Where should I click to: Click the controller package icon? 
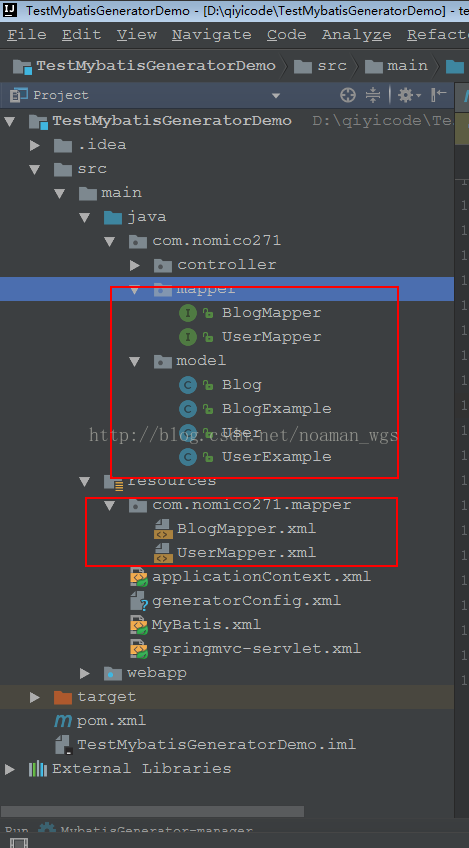tap(163, 265)
